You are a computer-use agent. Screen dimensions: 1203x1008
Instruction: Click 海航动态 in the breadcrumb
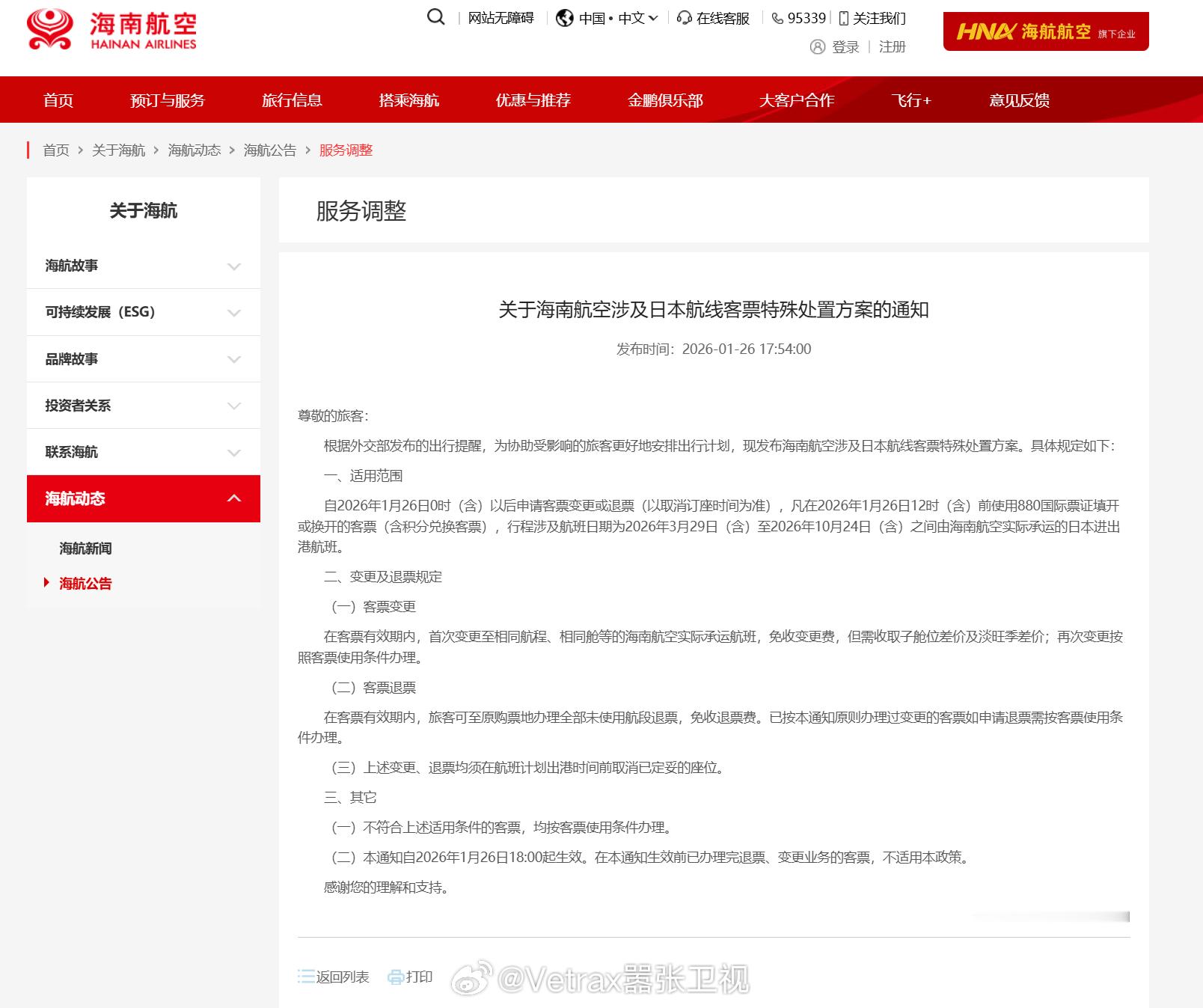(x=195, y=150)
